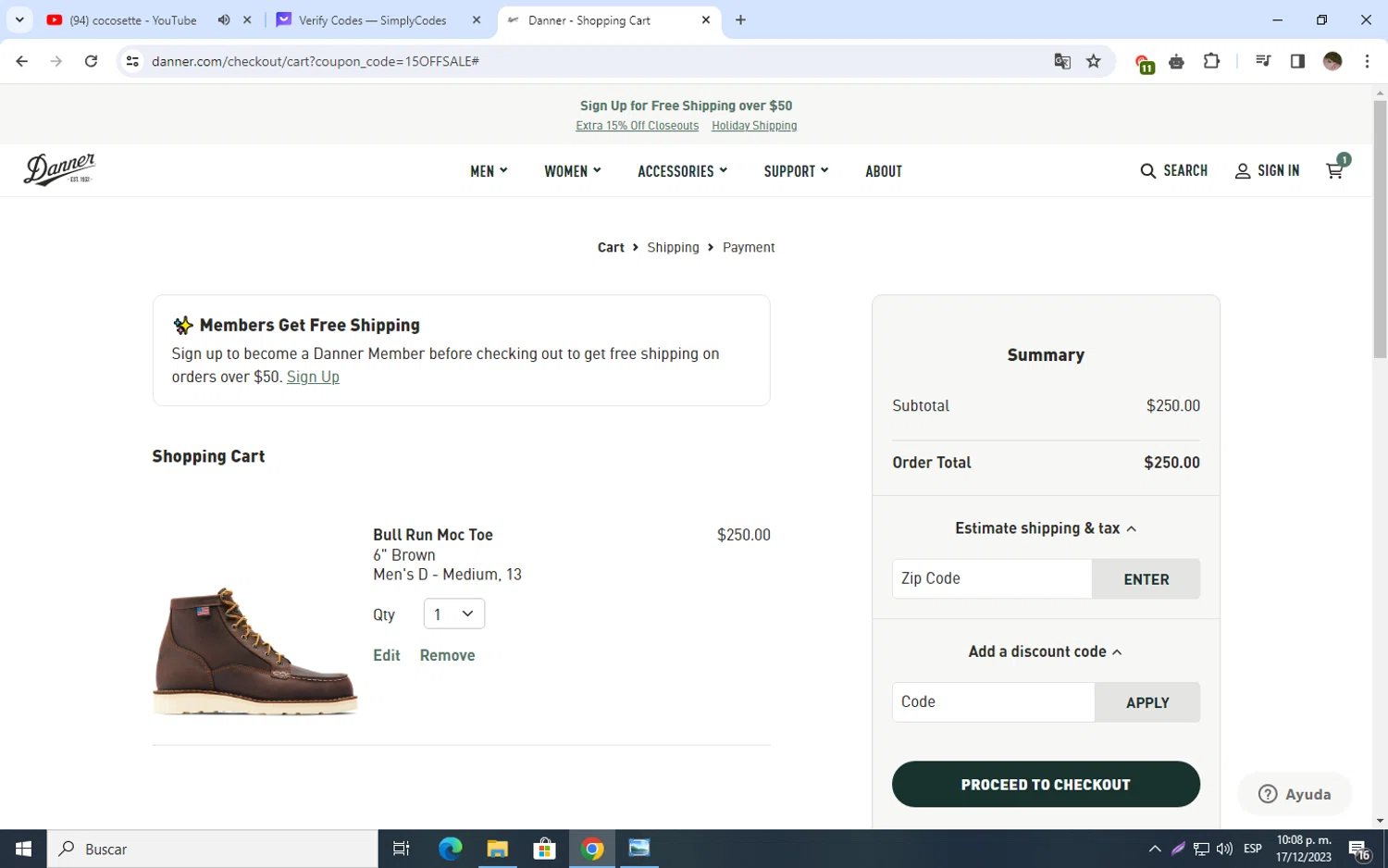Open Sign In account link
The height and width of the screenshot is (868, 1388).
pyautogui.click(x=1267, y=170)
